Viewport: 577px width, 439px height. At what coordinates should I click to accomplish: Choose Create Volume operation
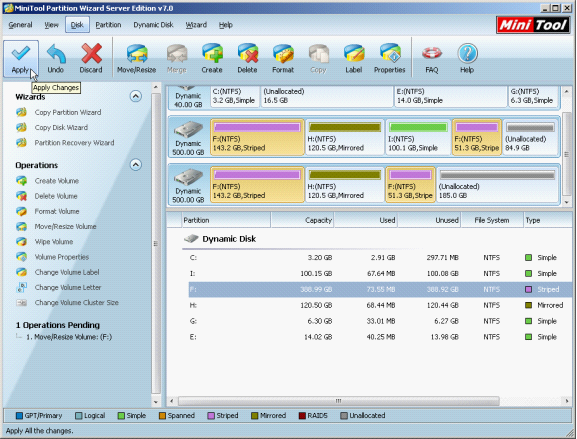[48, 181]
